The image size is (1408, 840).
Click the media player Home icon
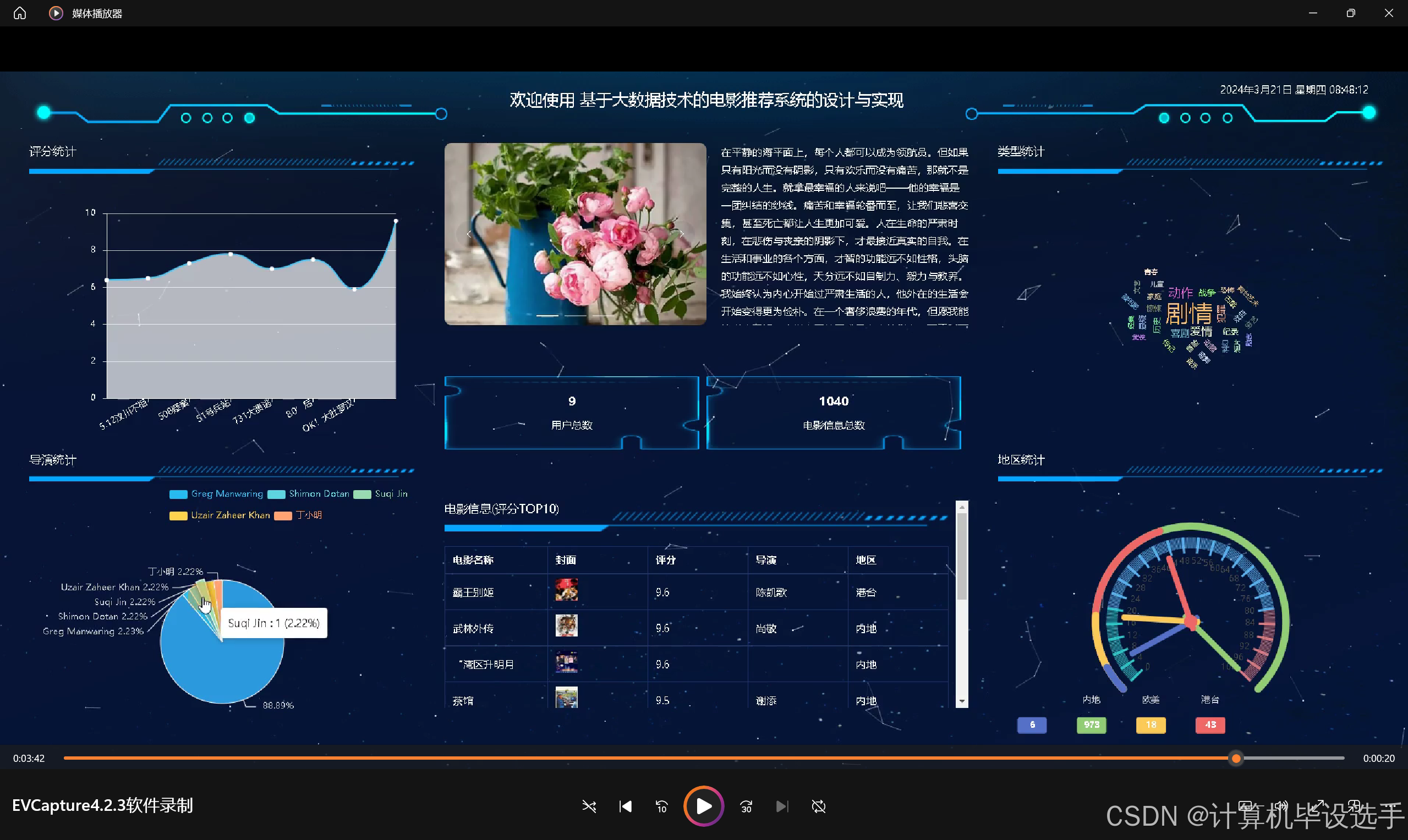20,13
